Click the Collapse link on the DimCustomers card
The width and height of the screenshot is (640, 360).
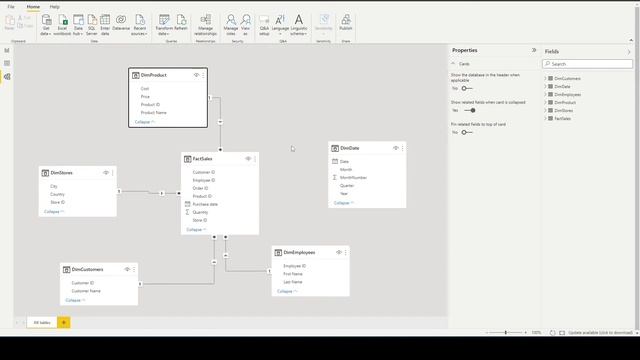point(75,300)
